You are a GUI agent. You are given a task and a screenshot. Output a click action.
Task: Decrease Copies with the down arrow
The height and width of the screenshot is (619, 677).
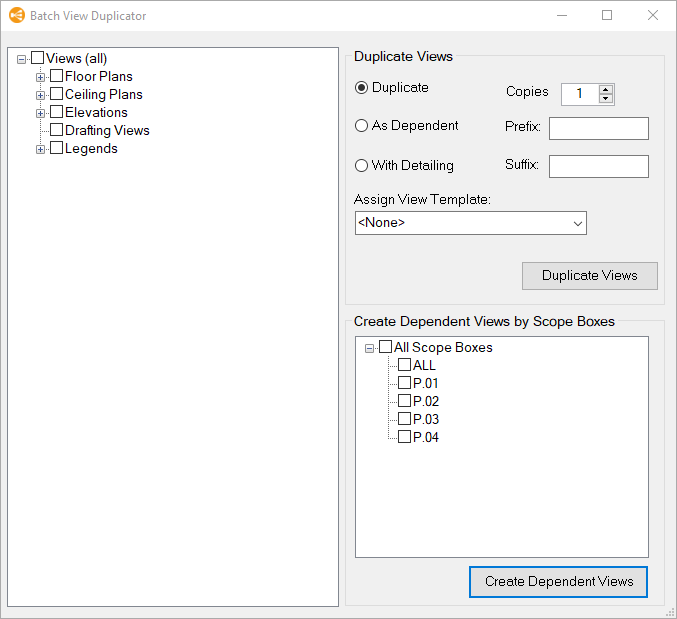[x=606, y=99]
